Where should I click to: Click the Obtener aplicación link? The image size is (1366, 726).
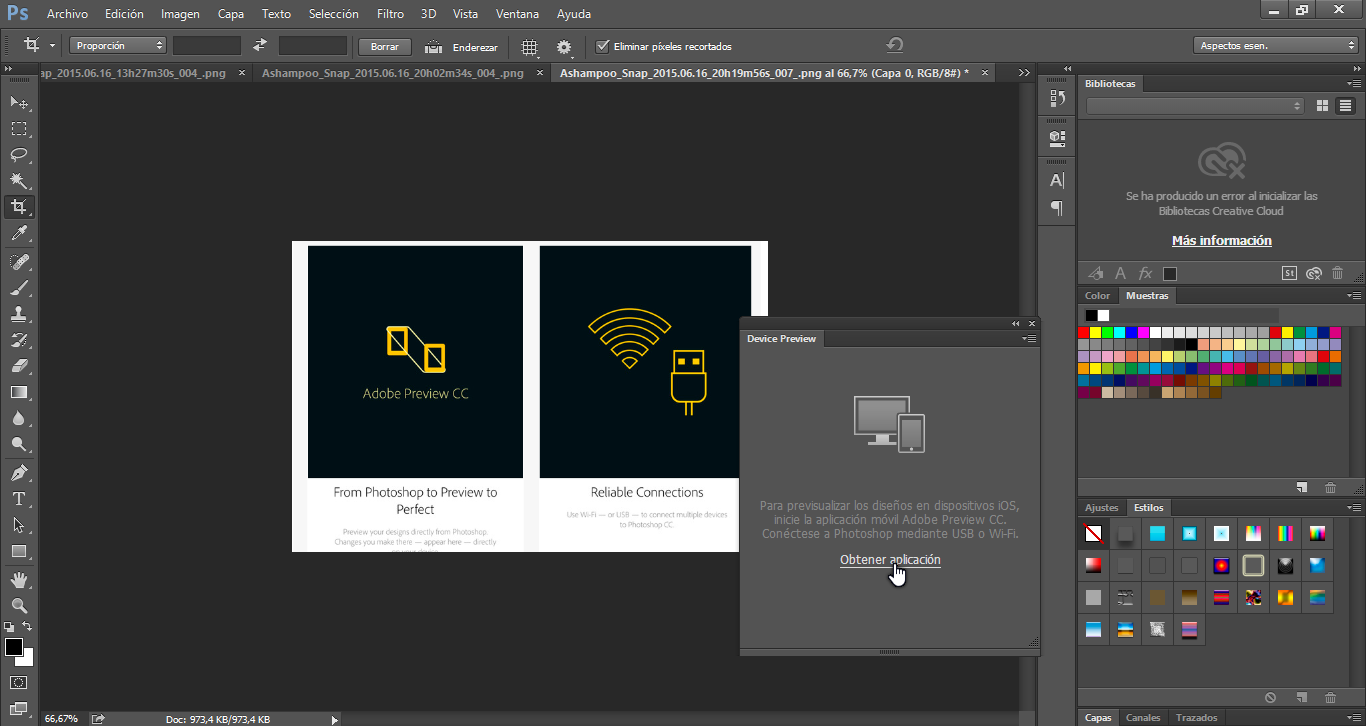tap(890, 560)
